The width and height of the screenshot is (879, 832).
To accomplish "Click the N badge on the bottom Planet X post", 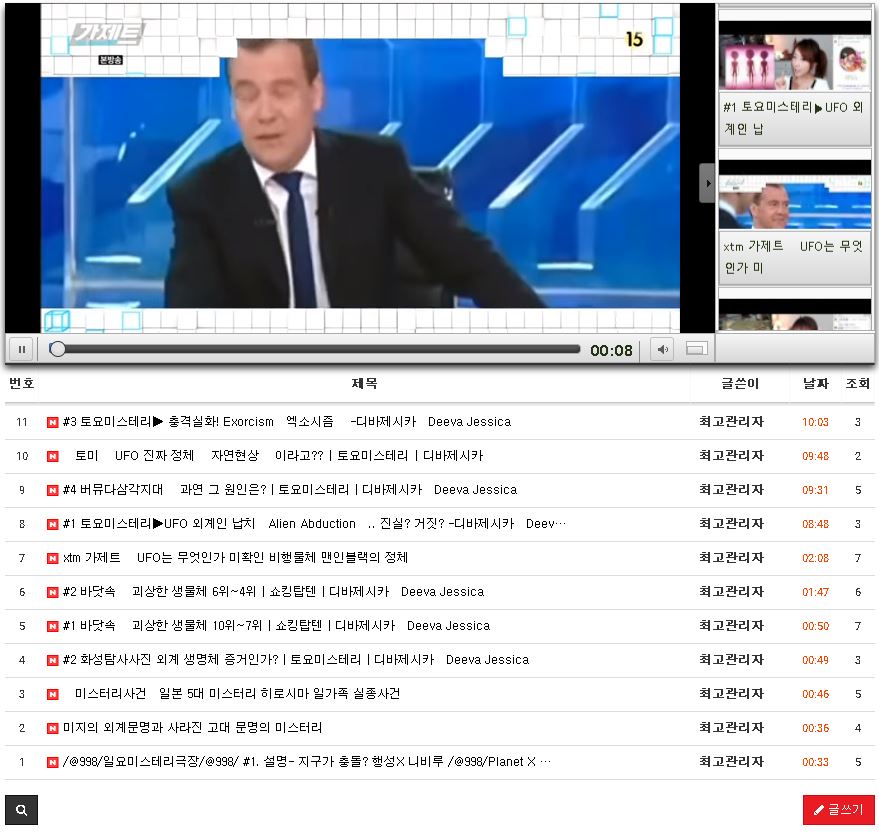I will click(x=50, y=762).
